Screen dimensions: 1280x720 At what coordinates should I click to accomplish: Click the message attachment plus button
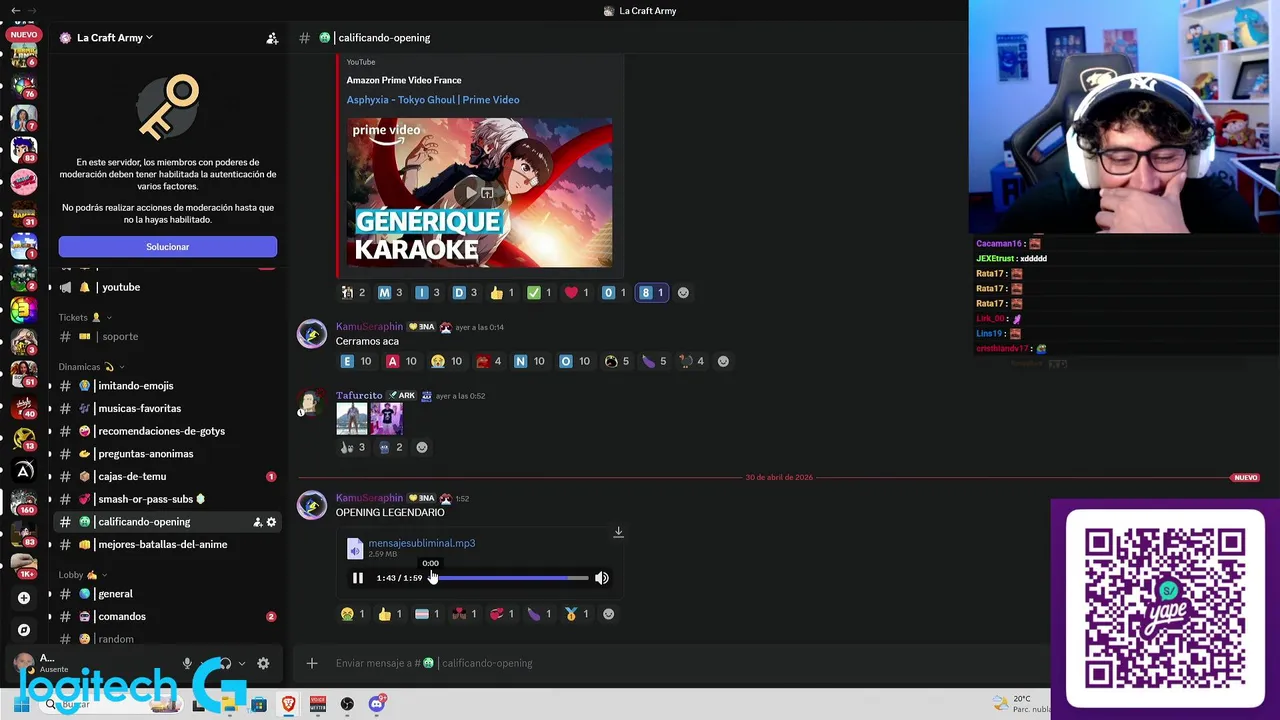click(x=312, y=663)
